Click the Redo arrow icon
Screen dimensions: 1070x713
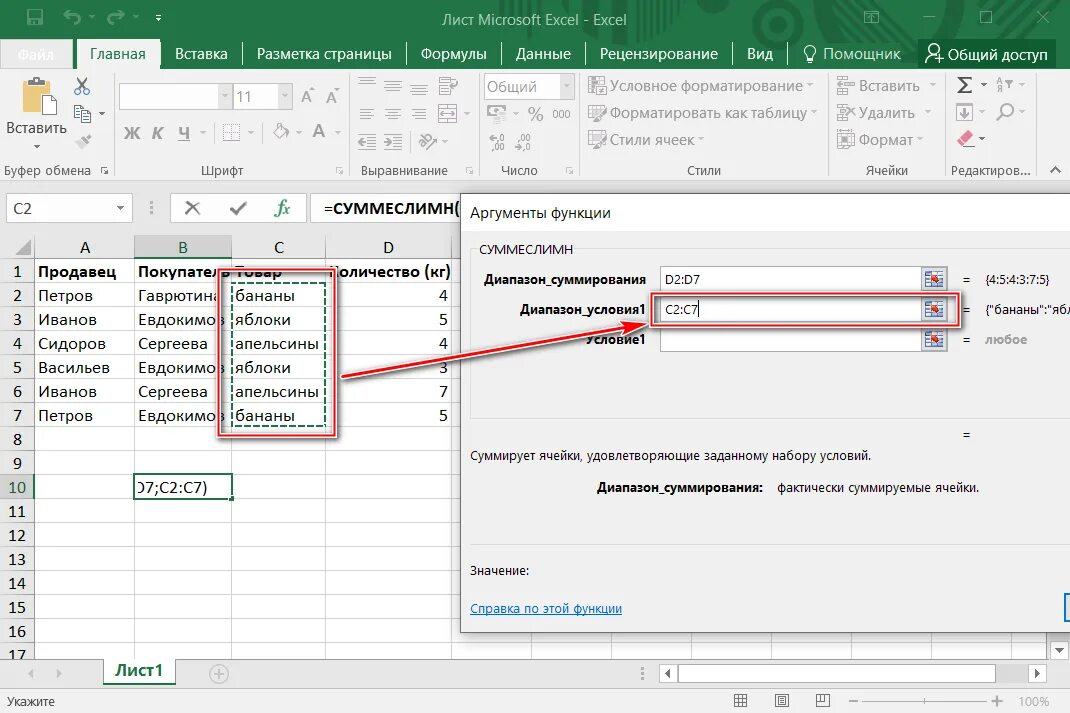115,17
